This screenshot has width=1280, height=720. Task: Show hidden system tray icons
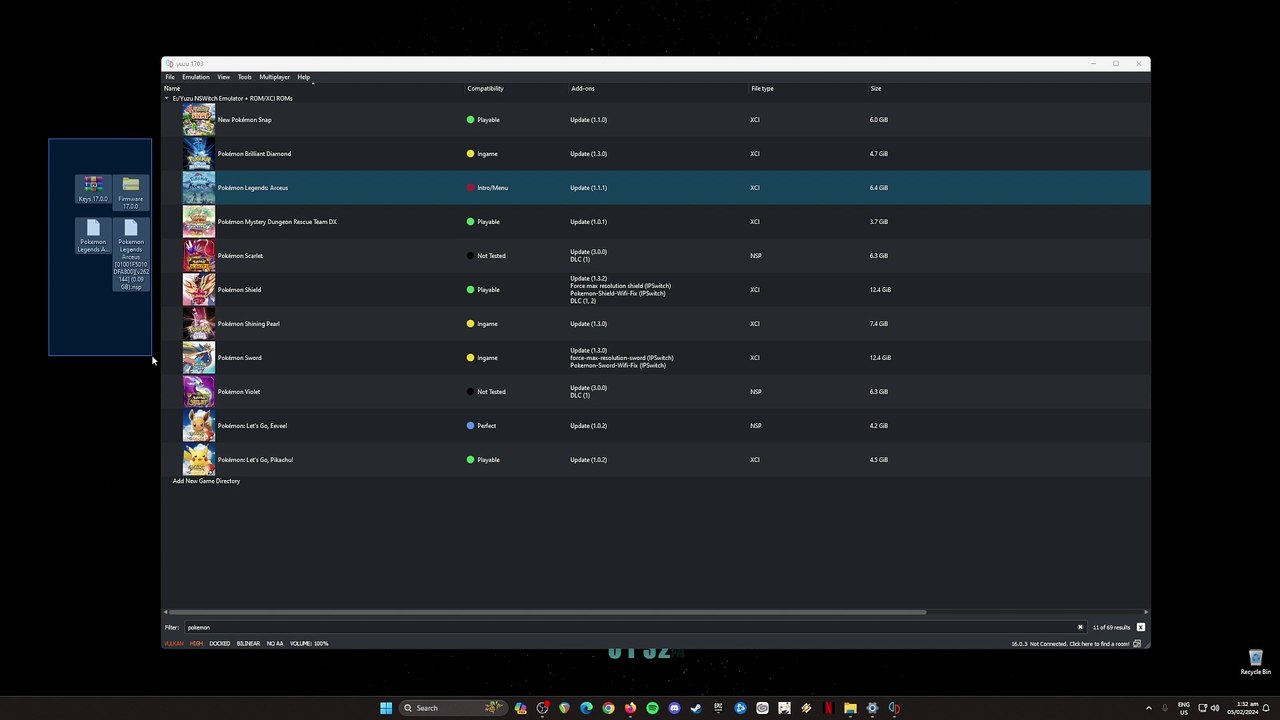(x=1148, y=708)
